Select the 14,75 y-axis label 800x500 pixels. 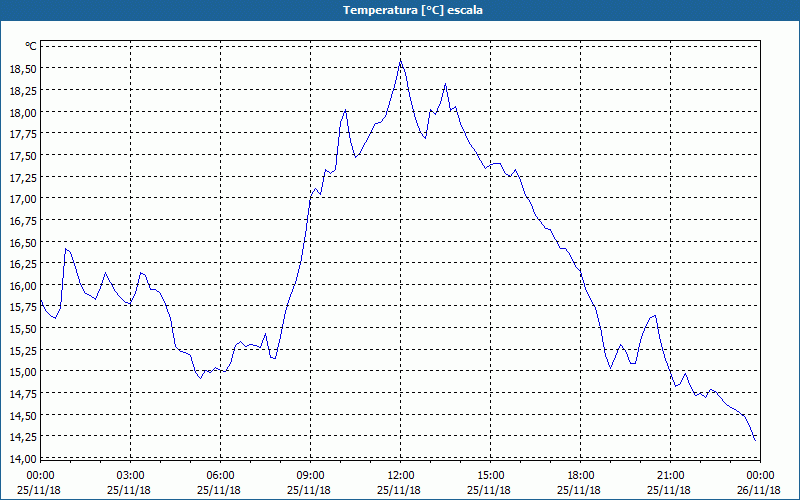(x=23, y=393)
